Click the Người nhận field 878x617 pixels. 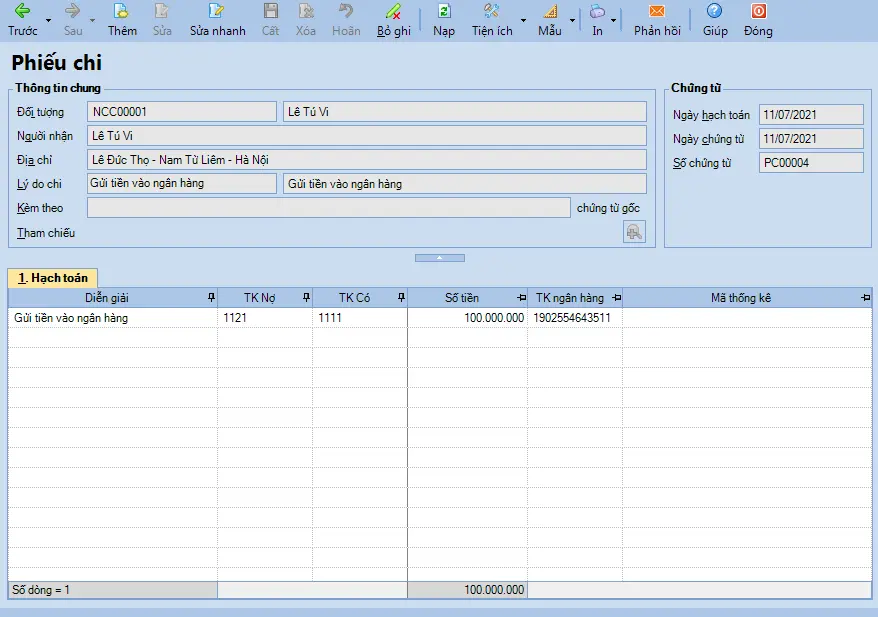367,135
